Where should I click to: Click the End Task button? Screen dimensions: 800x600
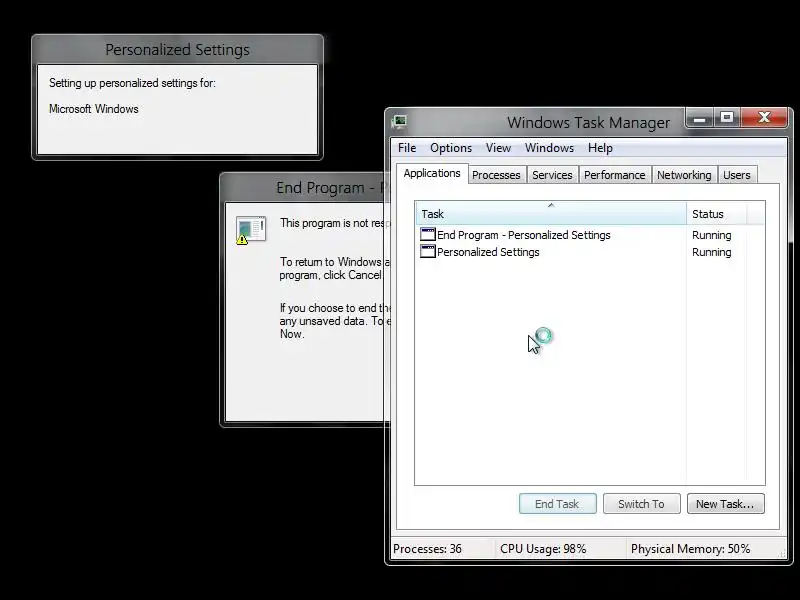557,504
